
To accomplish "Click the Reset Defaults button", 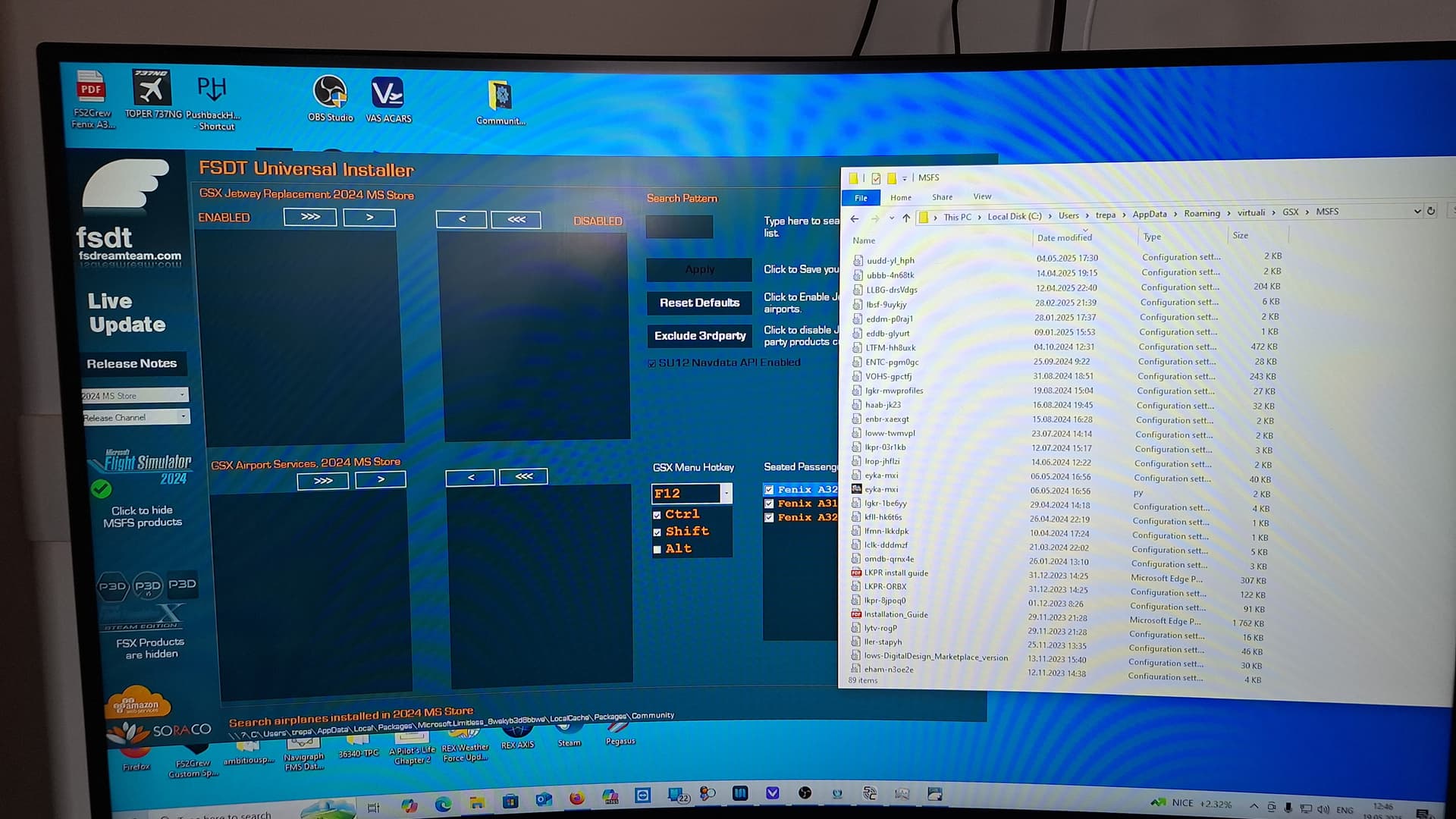I will (x=699, y=303).
